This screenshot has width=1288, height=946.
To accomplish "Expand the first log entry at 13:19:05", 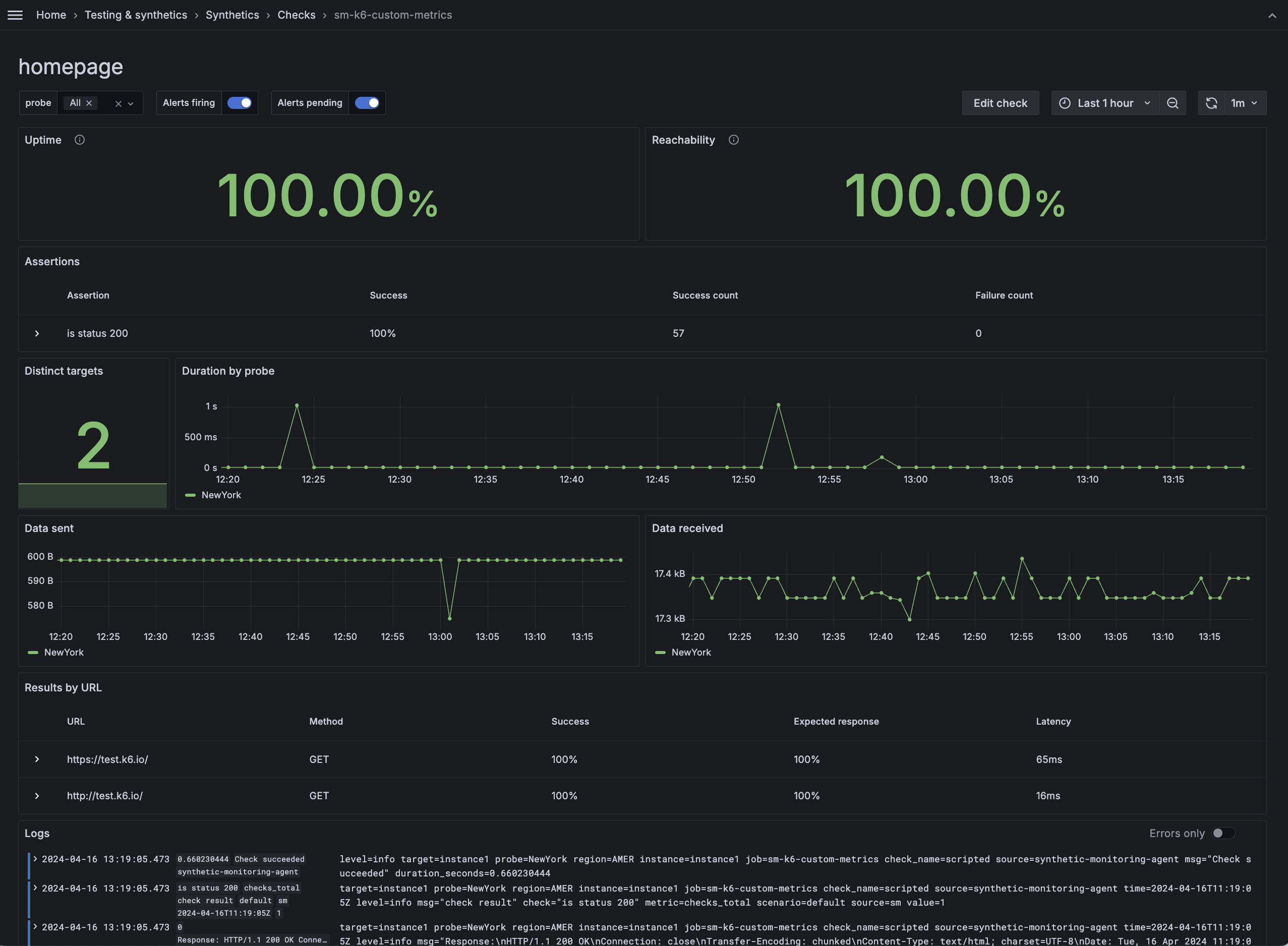I will coord(36,859).
